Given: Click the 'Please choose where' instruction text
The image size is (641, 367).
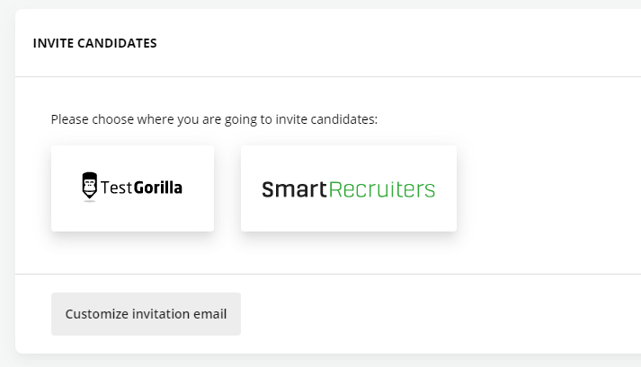Looking at the screenshot, I should (x=214, y=119).
